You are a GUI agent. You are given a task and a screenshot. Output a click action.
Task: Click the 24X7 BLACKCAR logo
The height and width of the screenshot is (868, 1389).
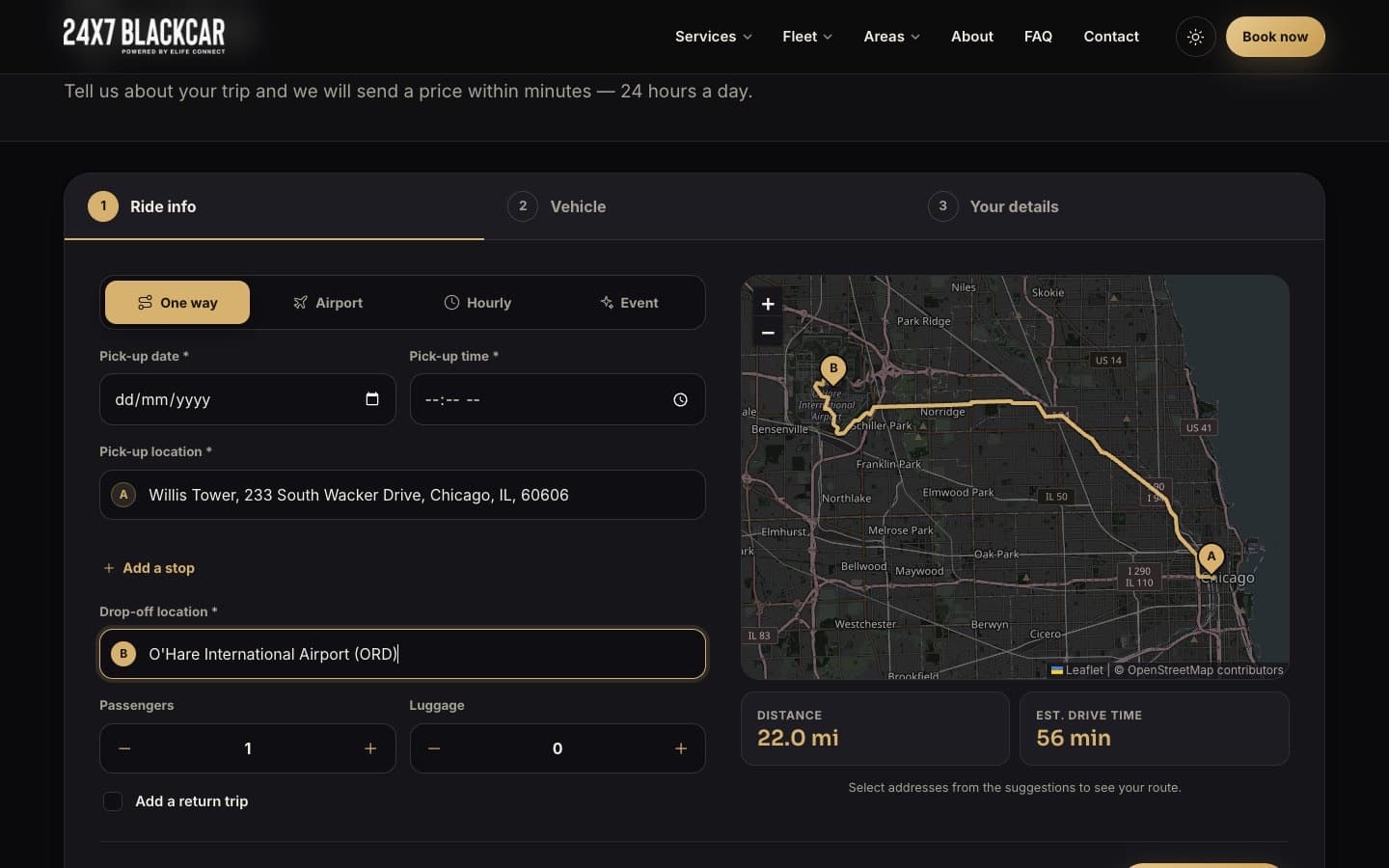coord(145,36)
